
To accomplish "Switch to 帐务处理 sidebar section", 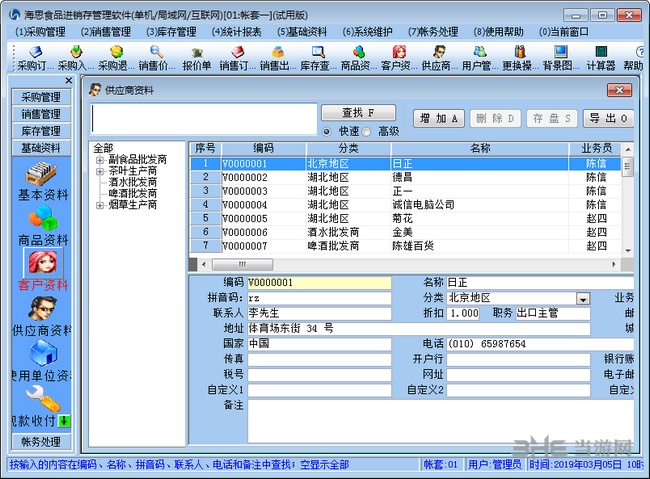I will pyautogui.click(x=41, y=442).
